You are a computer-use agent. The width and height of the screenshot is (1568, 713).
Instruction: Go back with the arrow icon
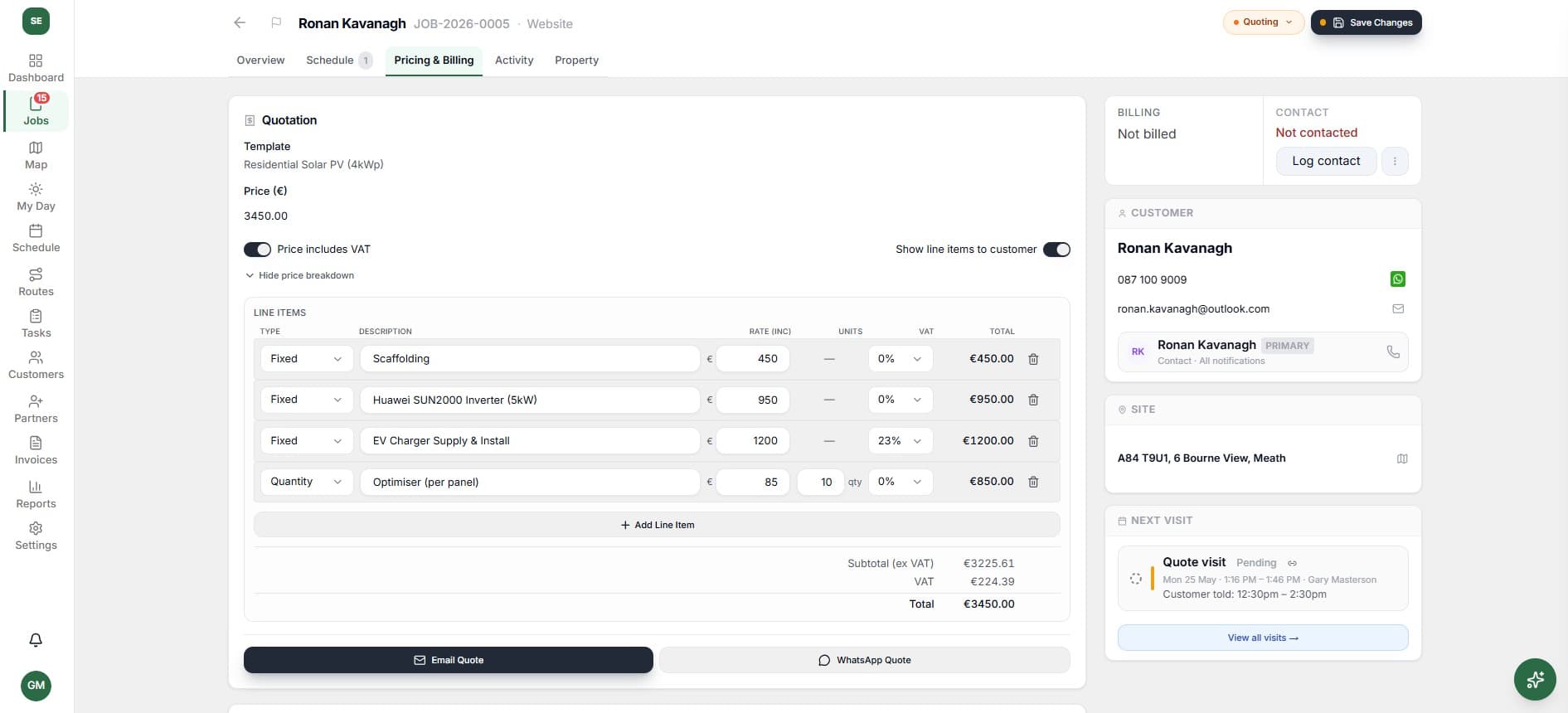[240, 23]
